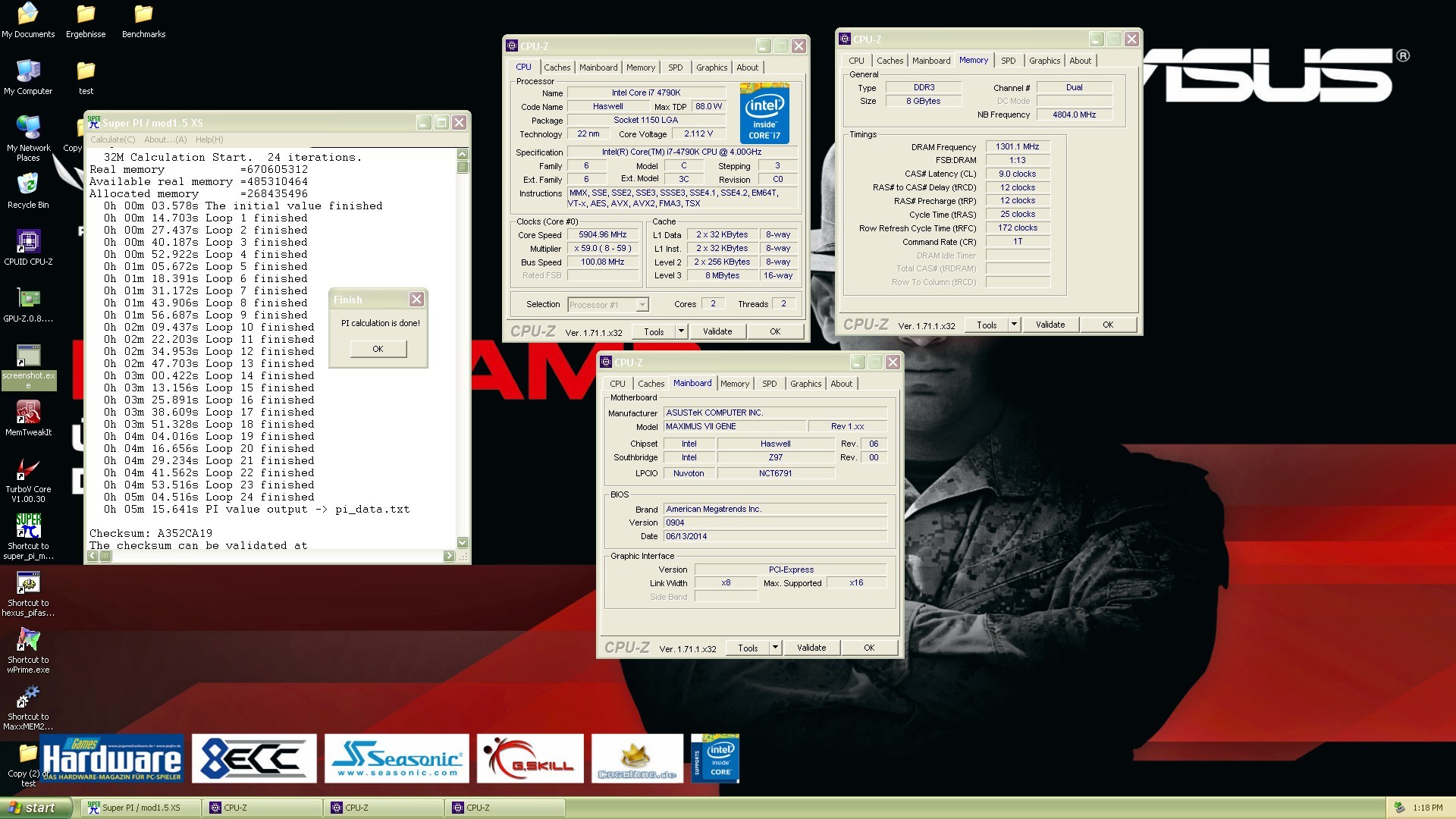Click Tools button in CPU tab window
1456x819 pixels.
pos(654,331)
